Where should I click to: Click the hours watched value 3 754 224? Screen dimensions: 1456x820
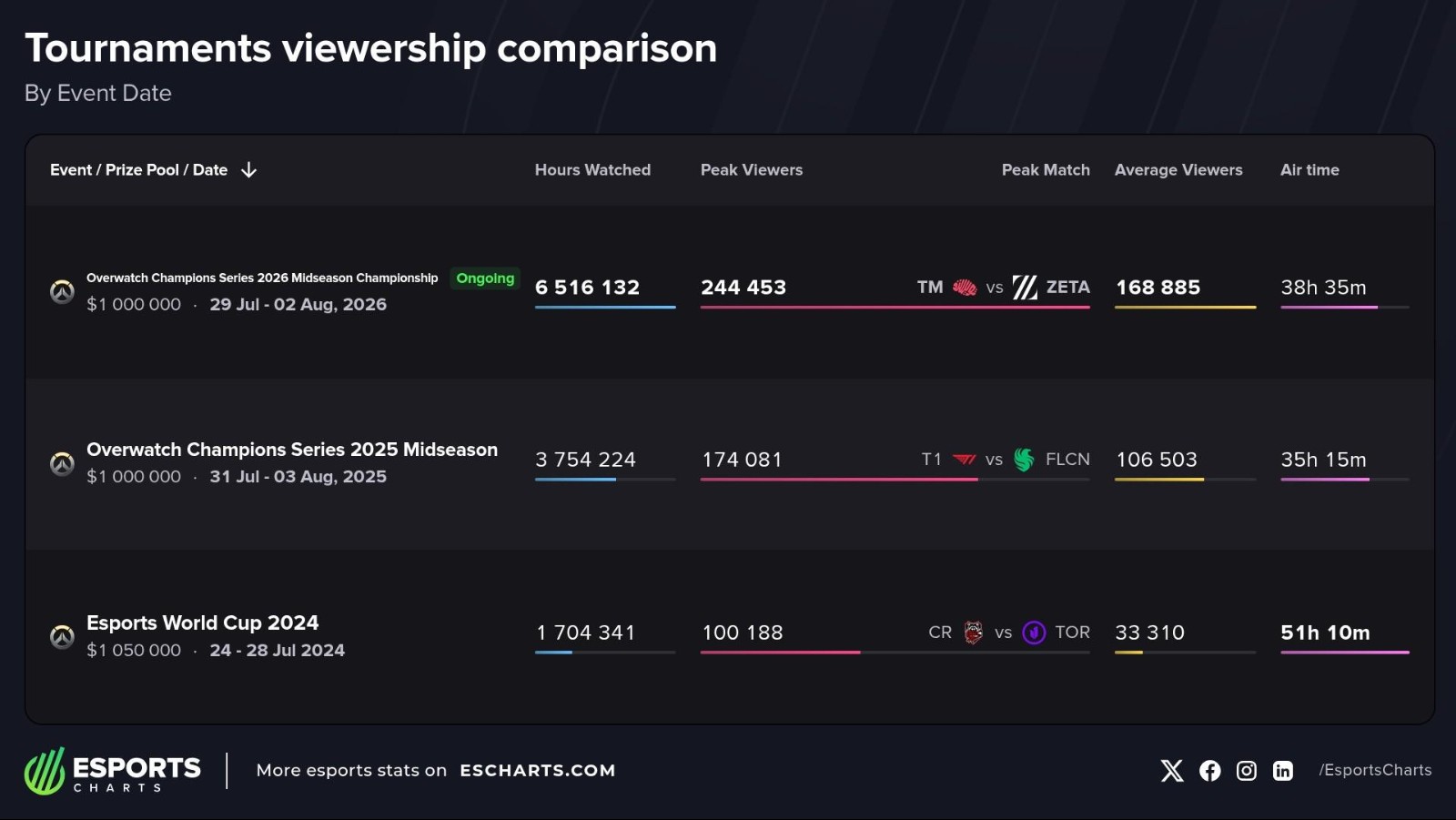[x=586, y=460]
